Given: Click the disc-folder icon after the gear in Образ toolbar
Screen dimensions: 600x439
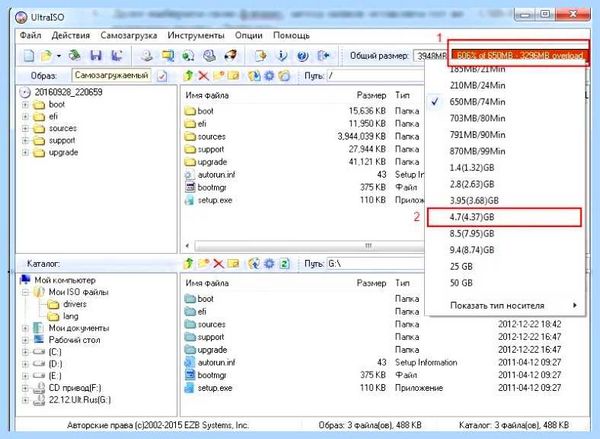Looking at the screenshot, I should click(x=284, y=76).
